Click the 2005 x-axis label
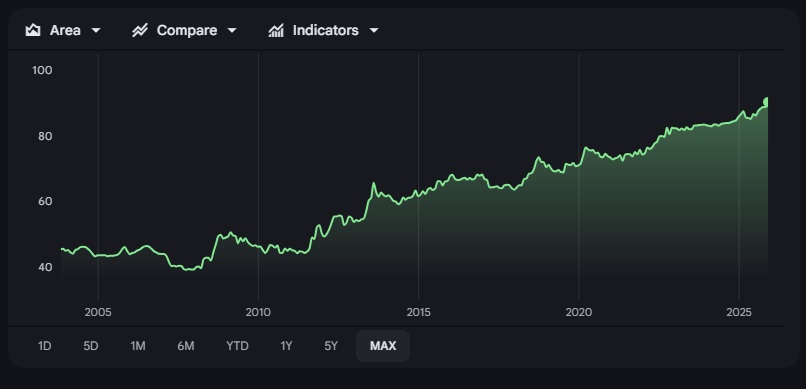The image size is (806, 389). [98, 312]
